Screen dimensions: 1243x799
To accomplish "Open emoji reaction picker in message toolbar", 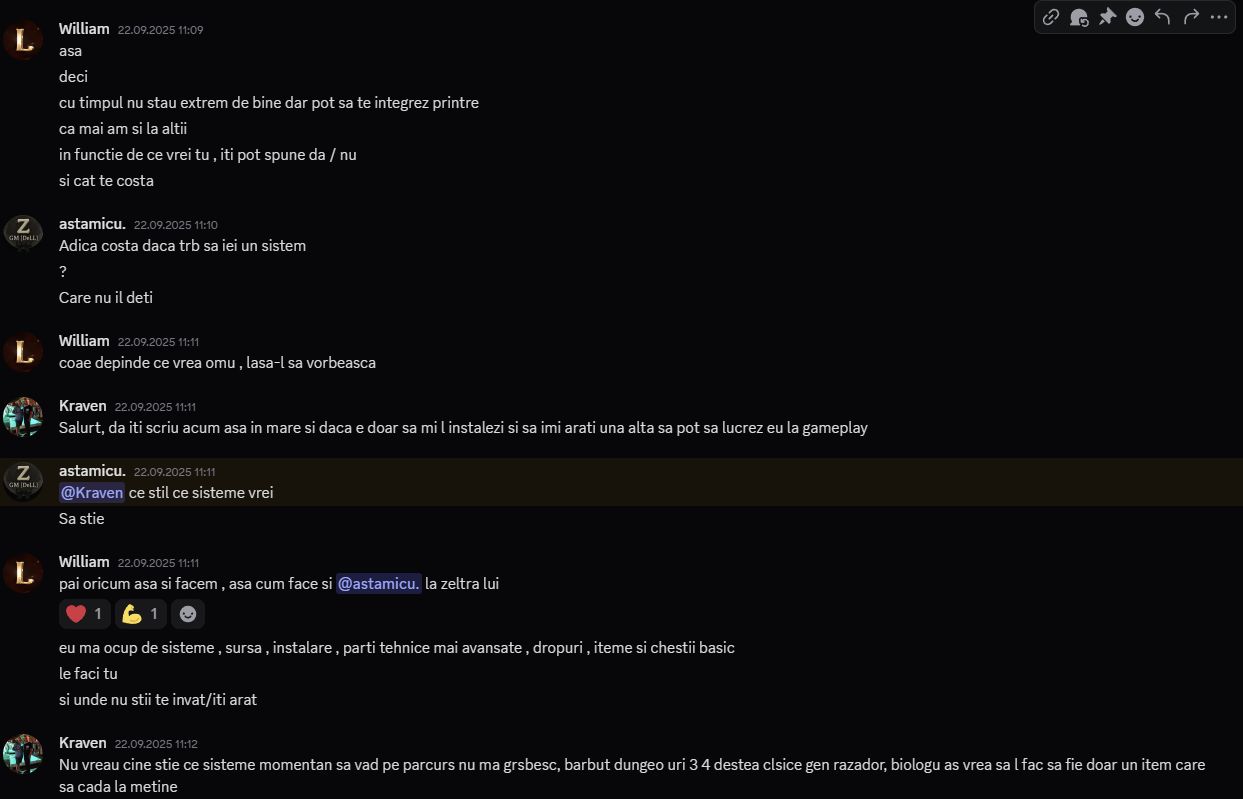I will pyautogui.click(x=1135, y=17).
